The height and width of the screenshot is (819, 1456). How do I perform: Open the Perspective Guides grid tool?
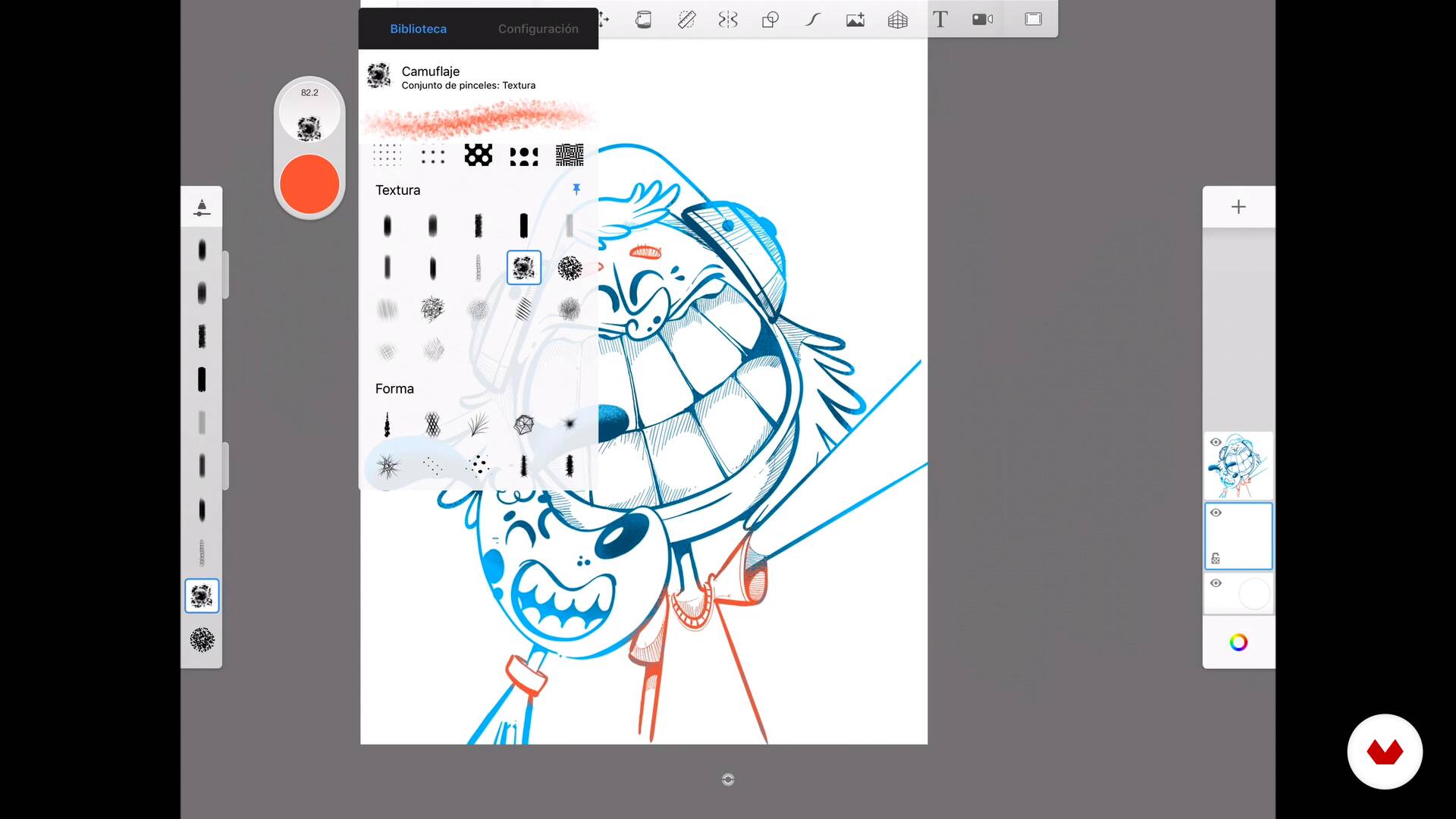[x=898, y=20]
